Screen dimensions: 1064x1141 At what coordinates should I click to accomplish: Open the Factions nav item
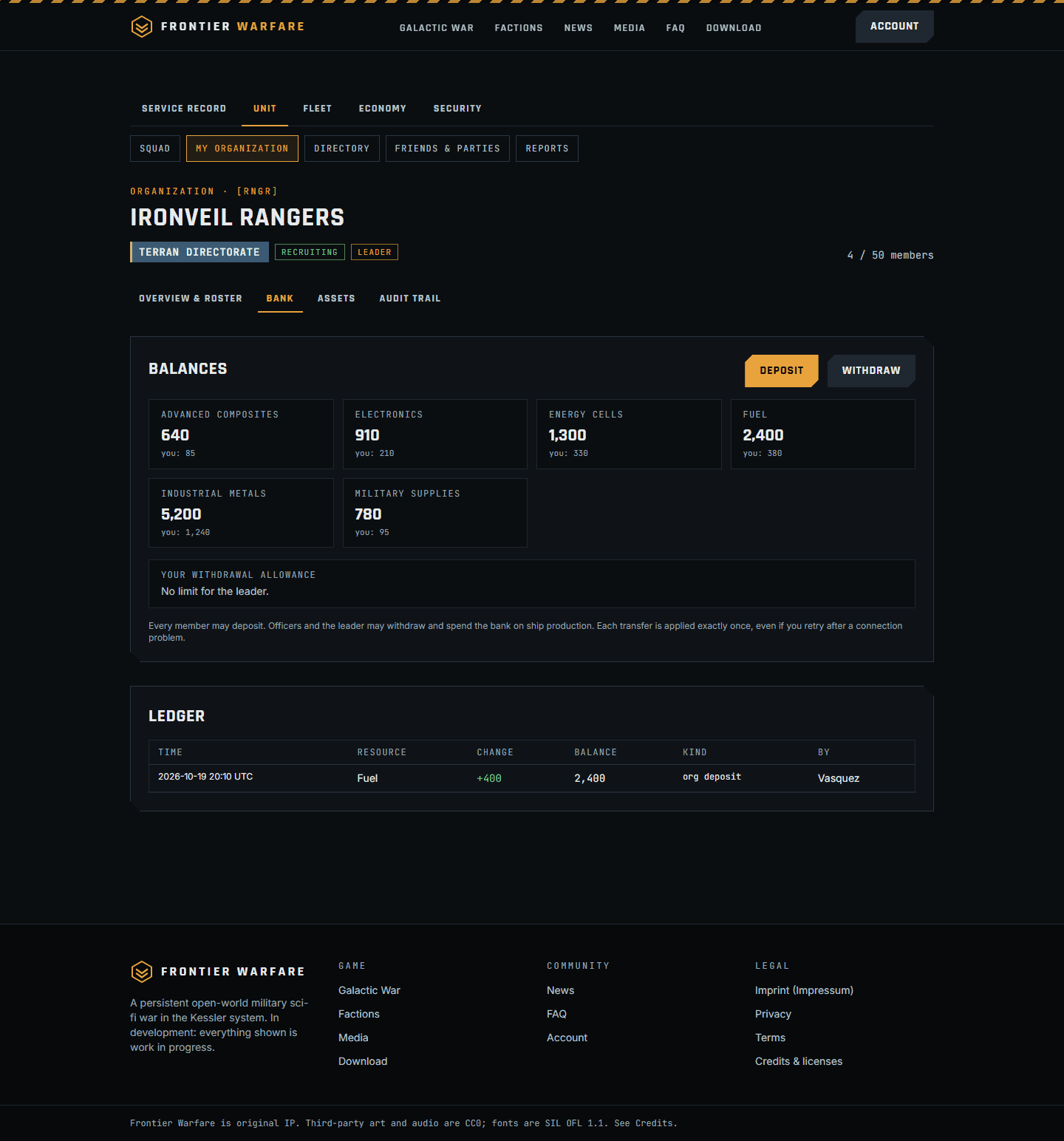519,28
